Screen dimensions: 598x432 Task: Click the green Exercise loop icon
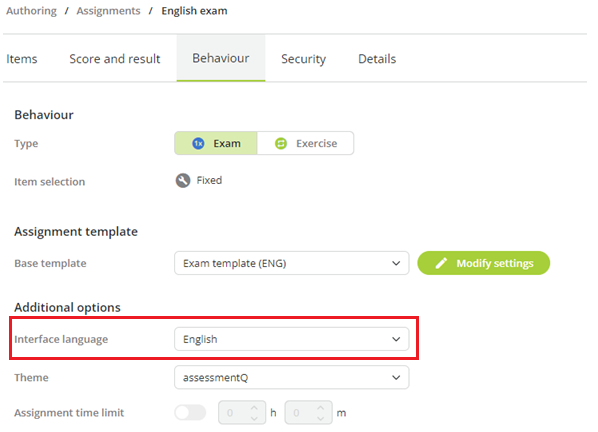281,143
